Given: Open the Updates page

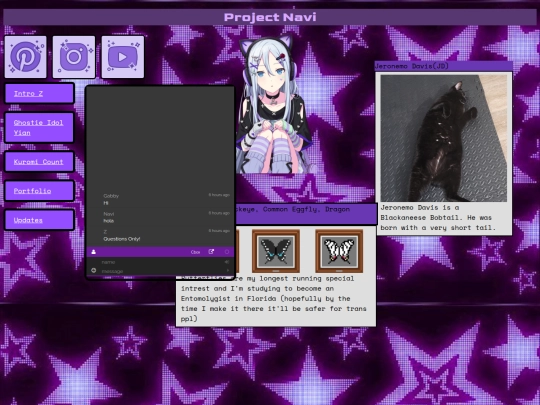Looking at the screenshot, I should coord(39,220).
